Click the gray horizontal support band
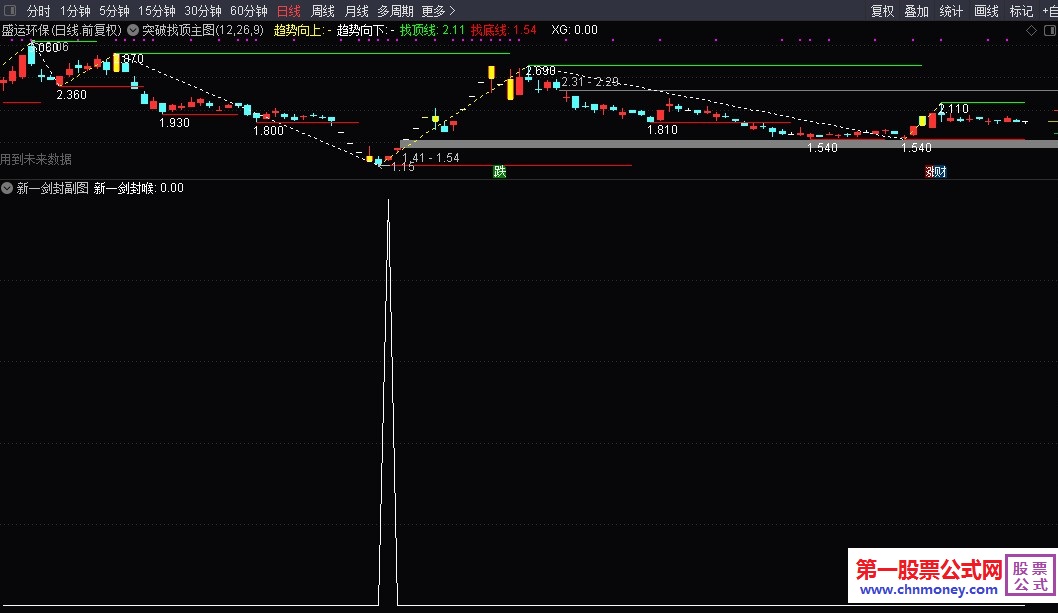Viewport: 1058px width, 613px height. click(x=729, y=144)
